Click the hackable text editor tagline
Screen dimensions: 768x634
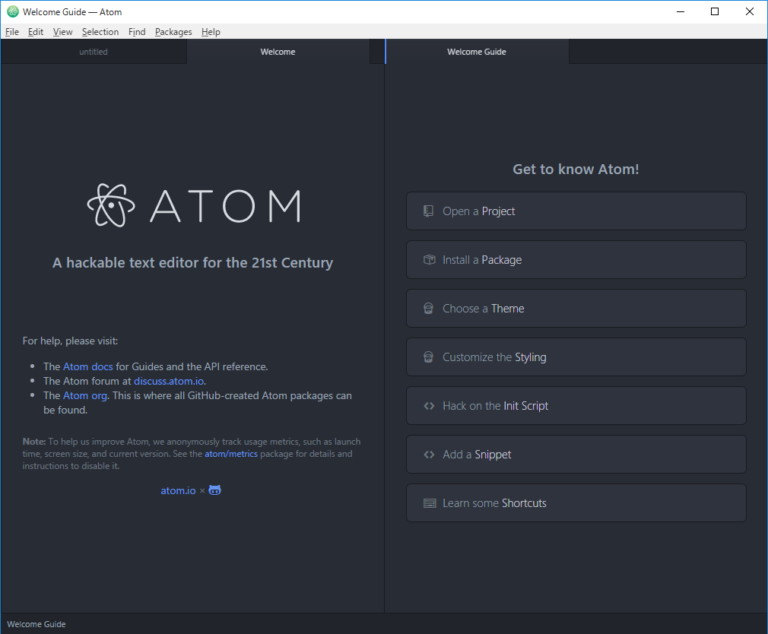pyautogui.click(x=193, y=263)
